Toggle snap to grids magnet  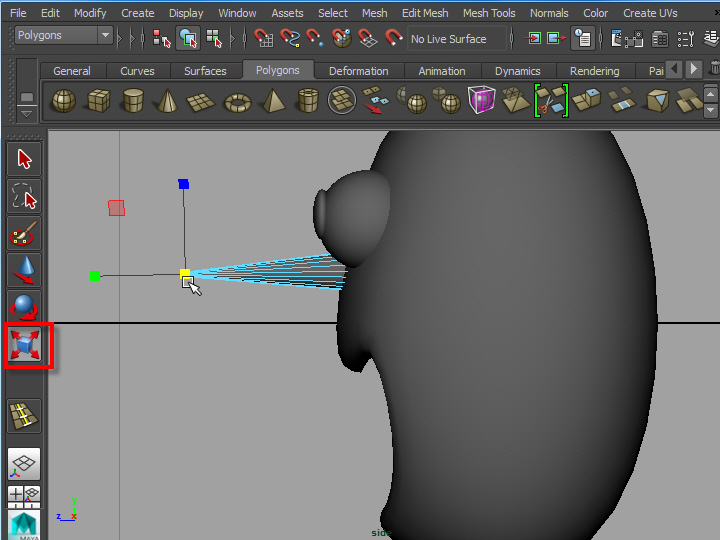pos(264,39)
